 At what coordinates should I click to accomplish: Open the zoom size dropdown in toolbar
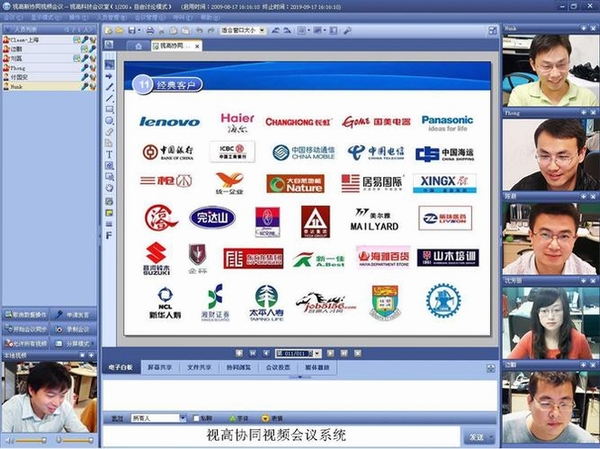262,30
